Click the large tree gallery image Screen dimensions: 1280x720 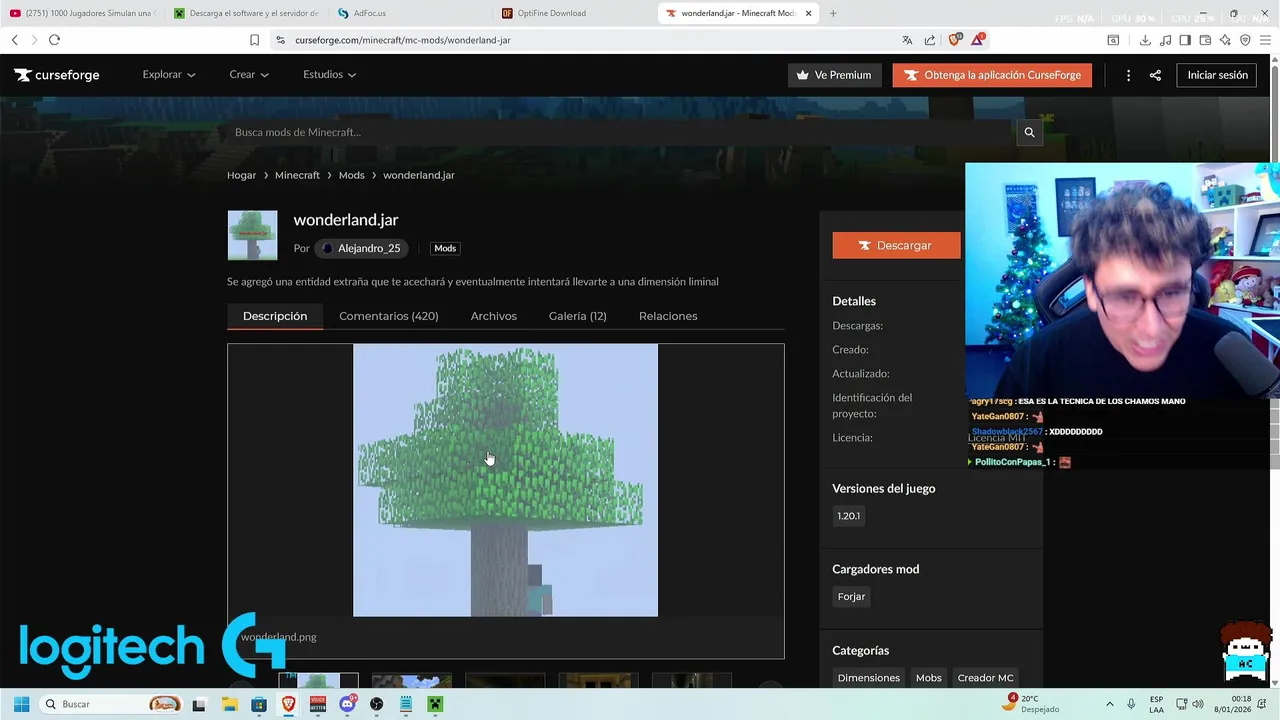505,480
